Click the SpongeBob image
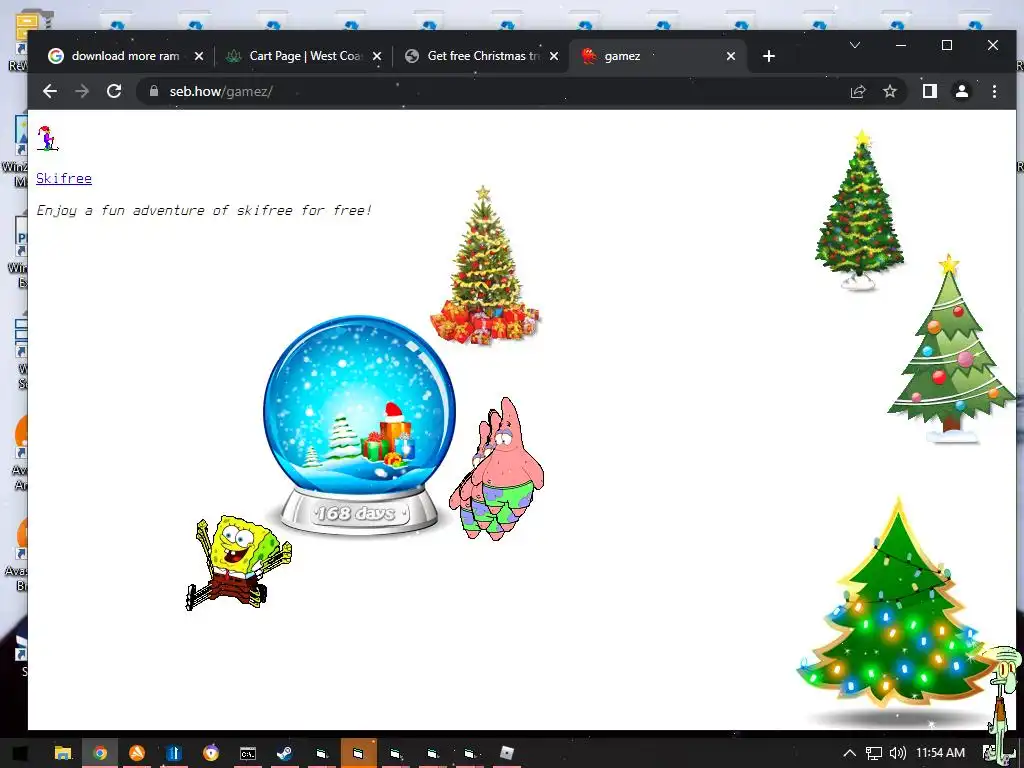The height and width of the screenshot is (768, 1024). (238, 562)
